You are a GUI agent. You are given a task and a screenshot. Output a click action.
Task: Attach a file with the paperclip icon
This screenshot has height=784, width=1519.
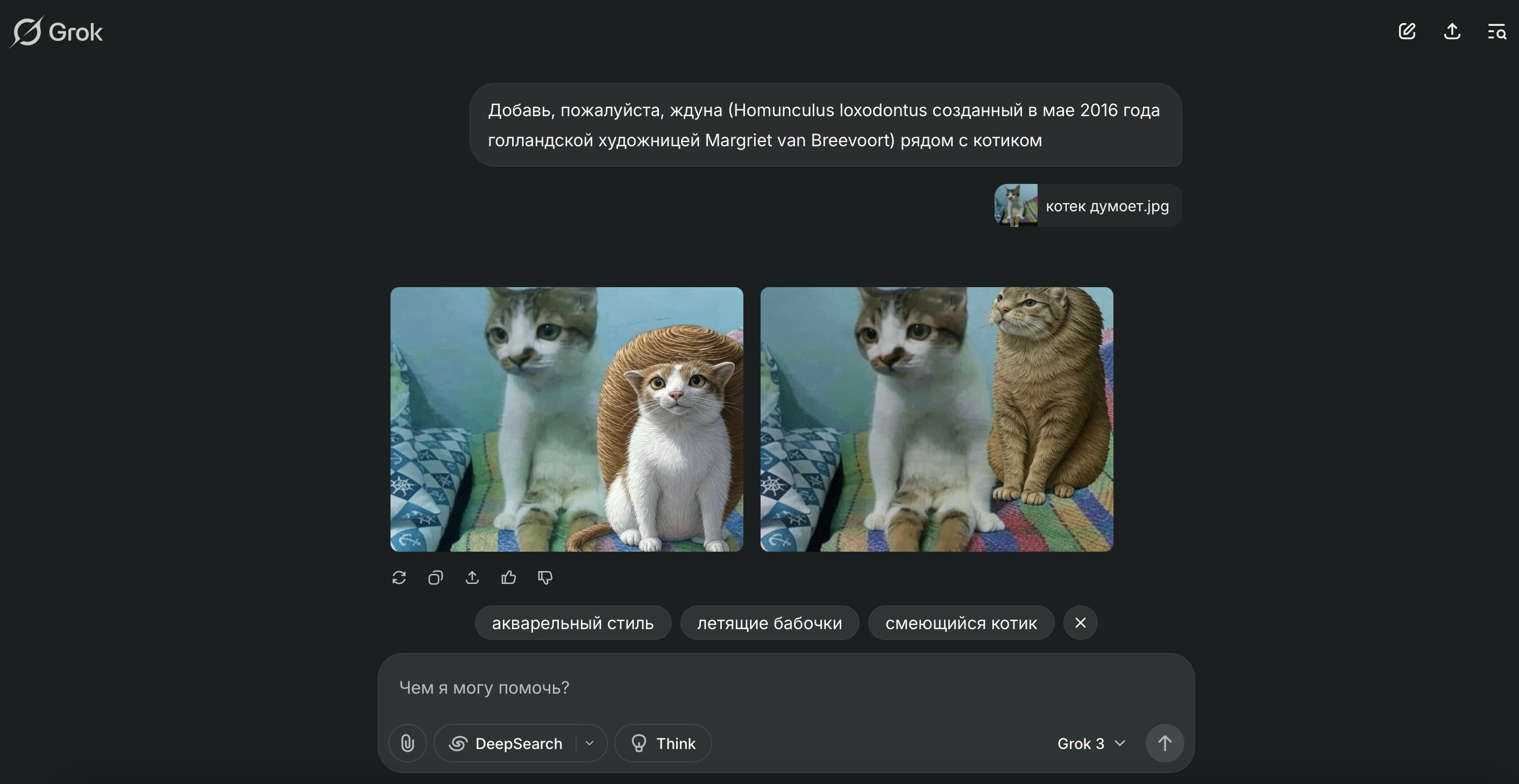(408, 743)
